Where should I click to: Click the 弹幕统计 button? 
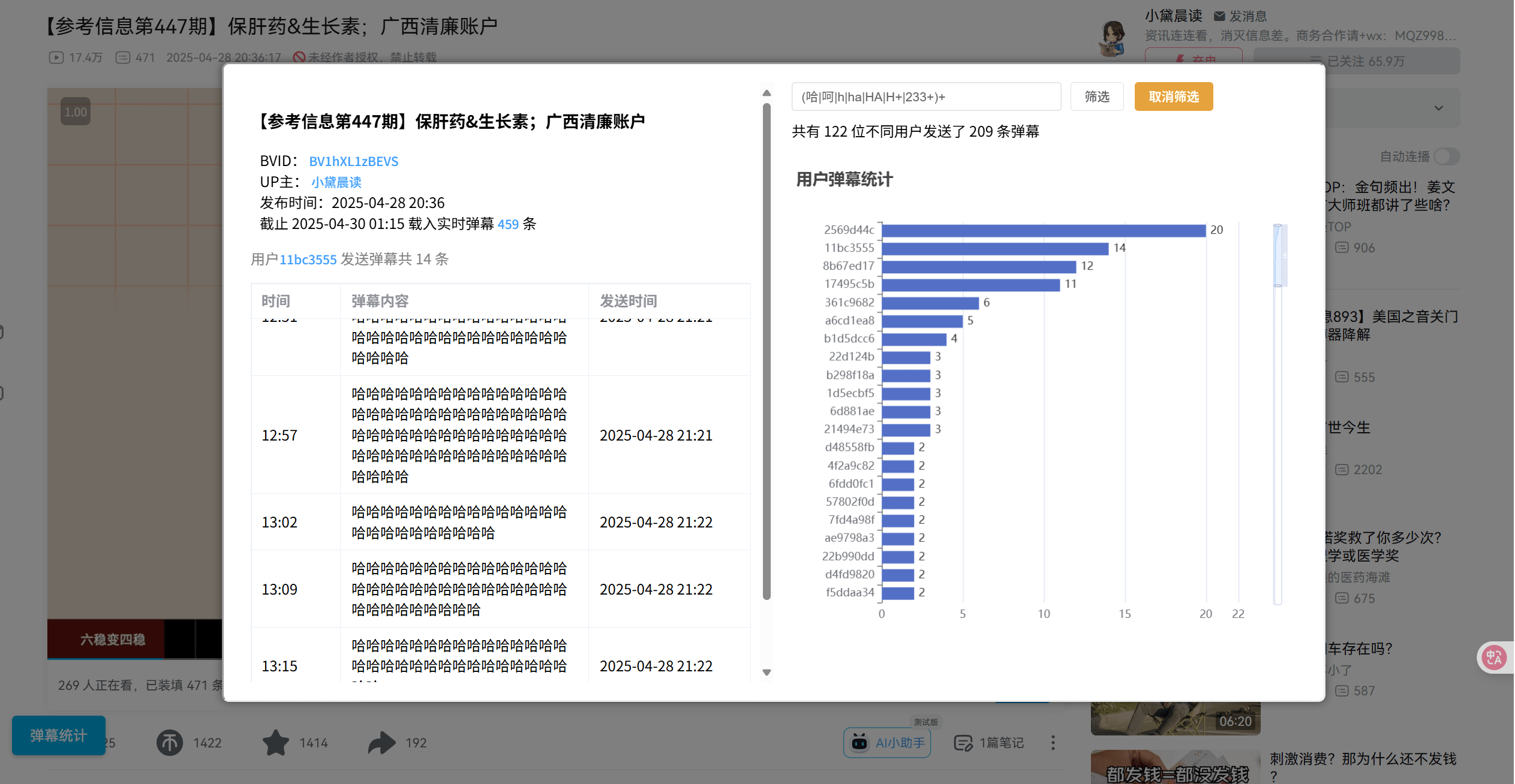click(x=59, y=735)
